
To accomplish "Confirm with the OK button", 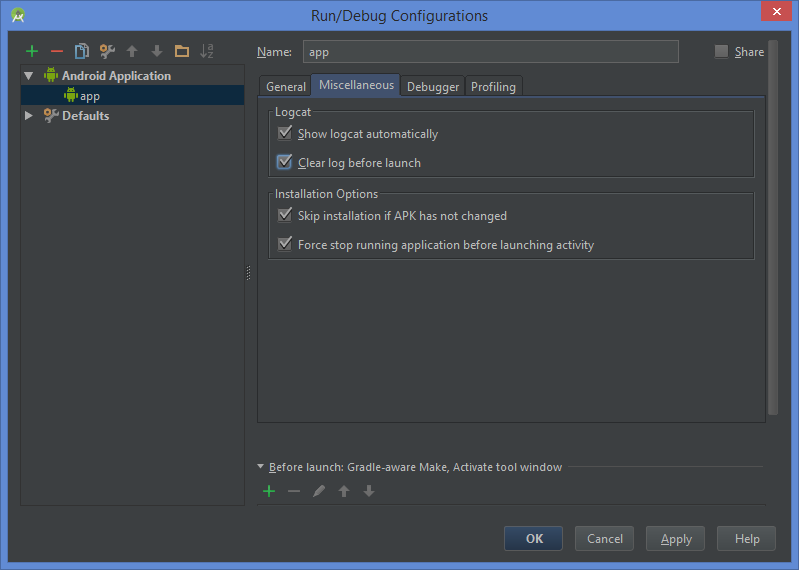I will 534,538.
